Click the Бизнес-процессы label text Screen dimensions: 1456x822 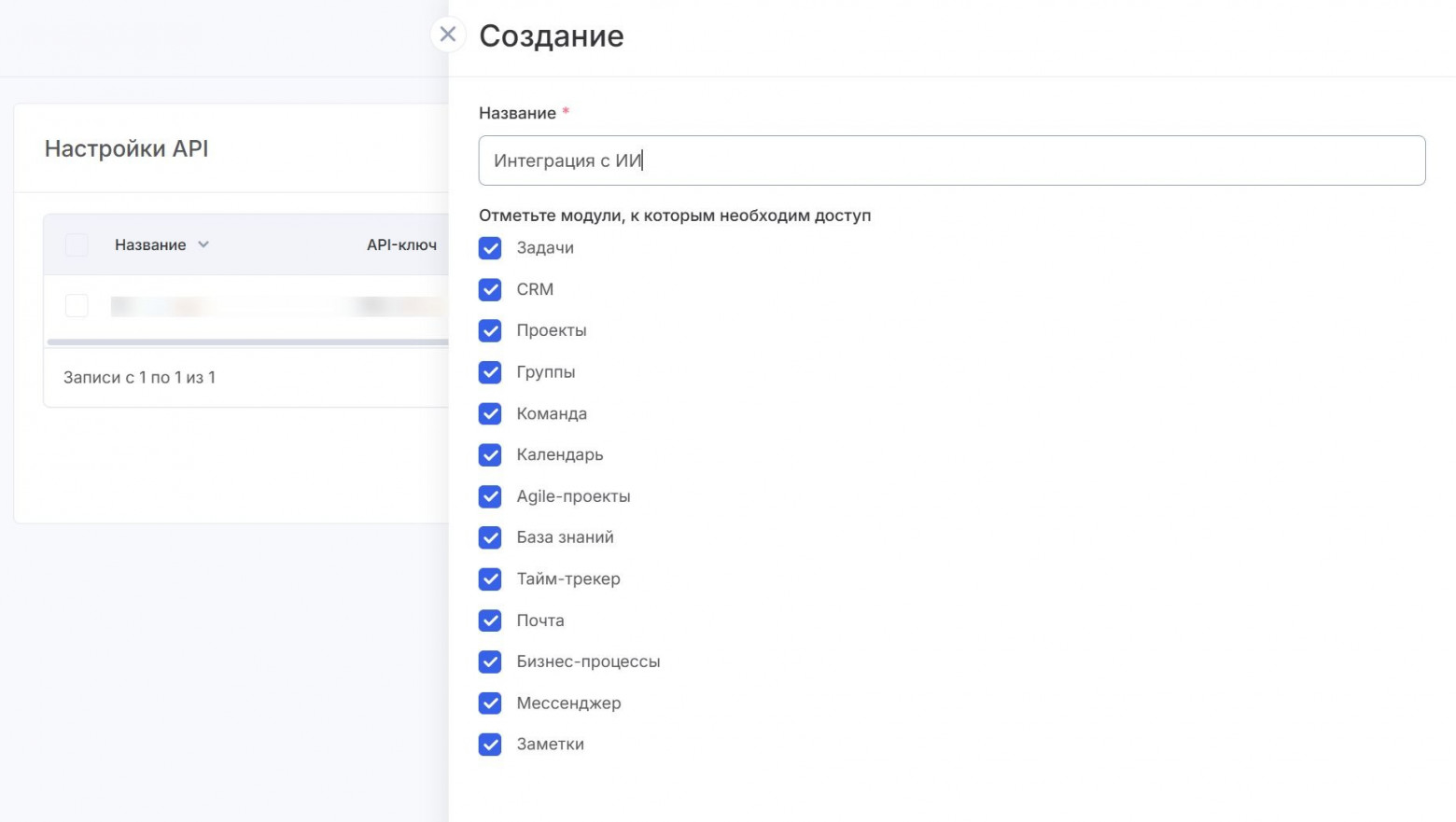(589, 662)
